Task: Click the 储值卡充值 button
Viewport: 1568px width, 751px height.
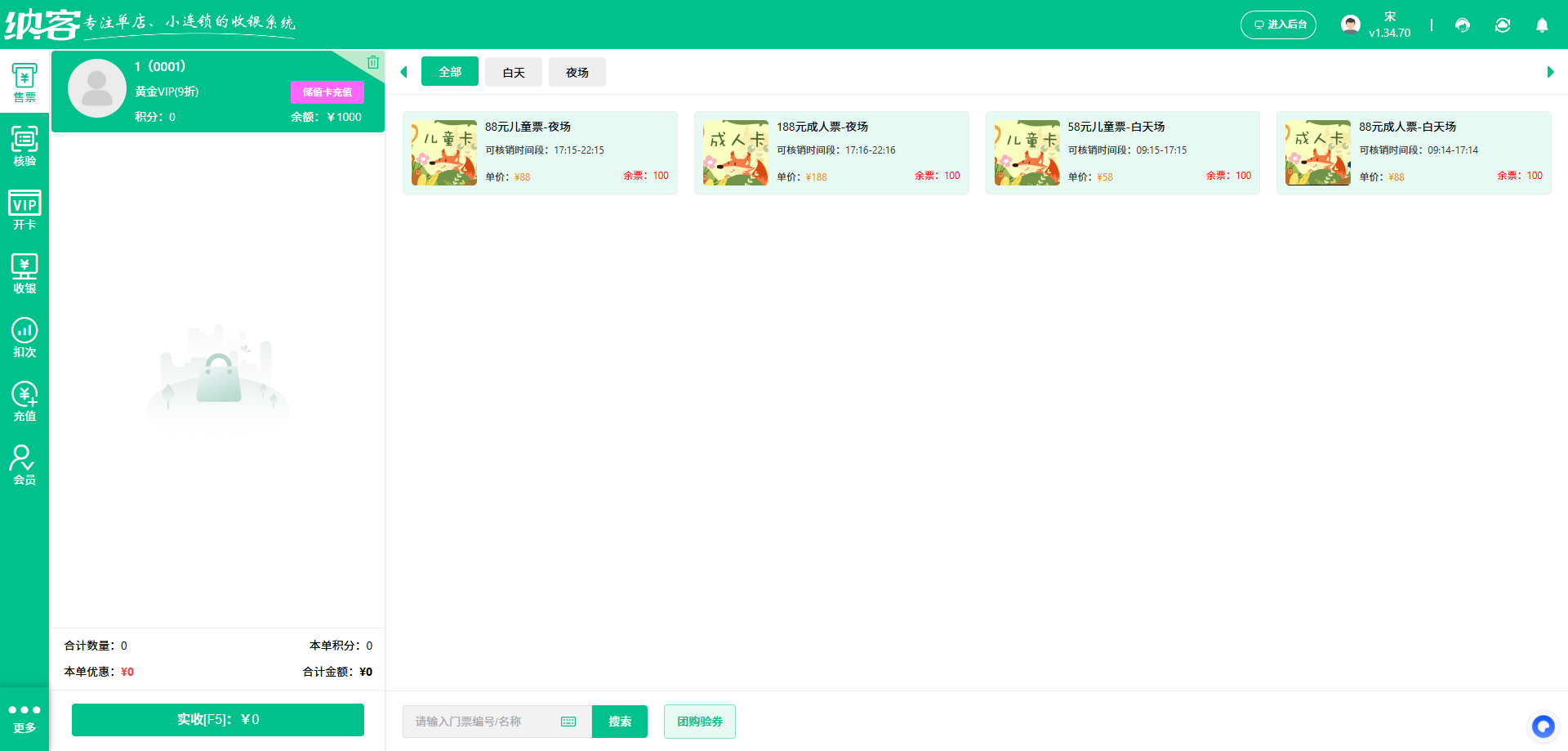Action: coord(327,92)
